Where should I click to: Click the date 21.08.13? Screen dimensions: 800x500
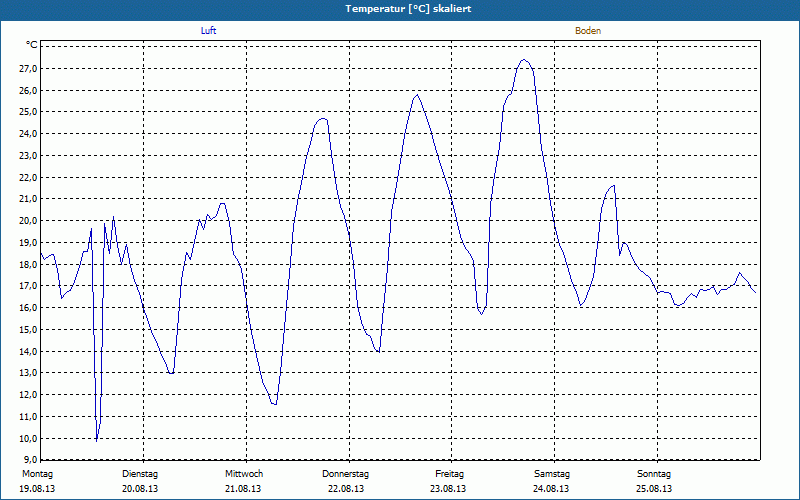tap(243, 489)
